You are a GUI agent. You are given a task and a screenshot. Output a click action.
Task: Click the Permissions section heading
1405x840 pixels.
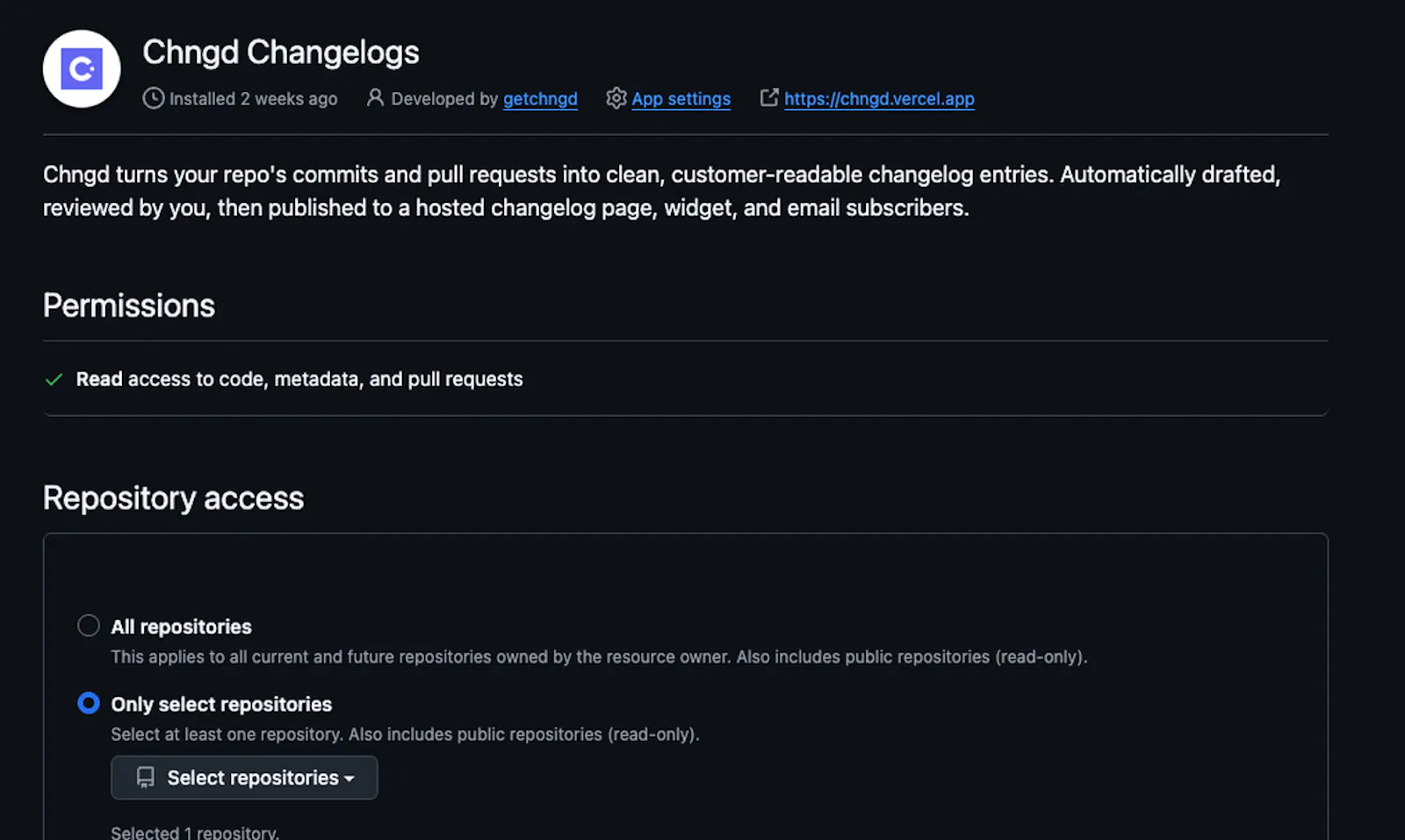coord(129,305)
